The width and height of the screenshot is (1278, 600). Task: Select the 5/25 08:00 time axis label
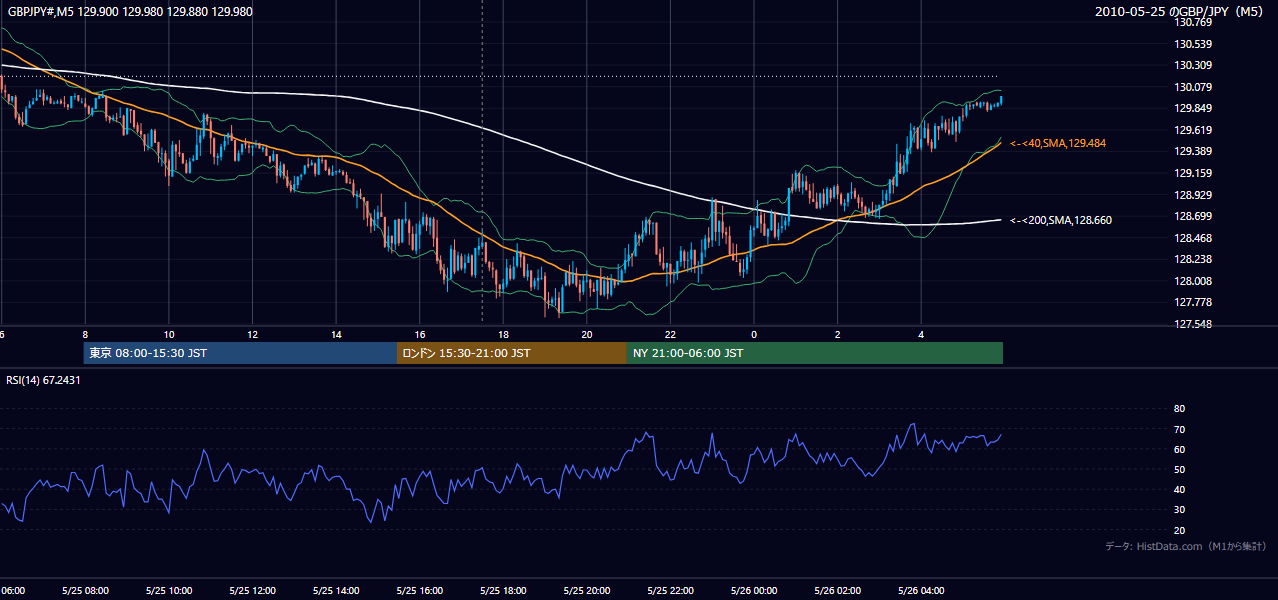(85, 591)
